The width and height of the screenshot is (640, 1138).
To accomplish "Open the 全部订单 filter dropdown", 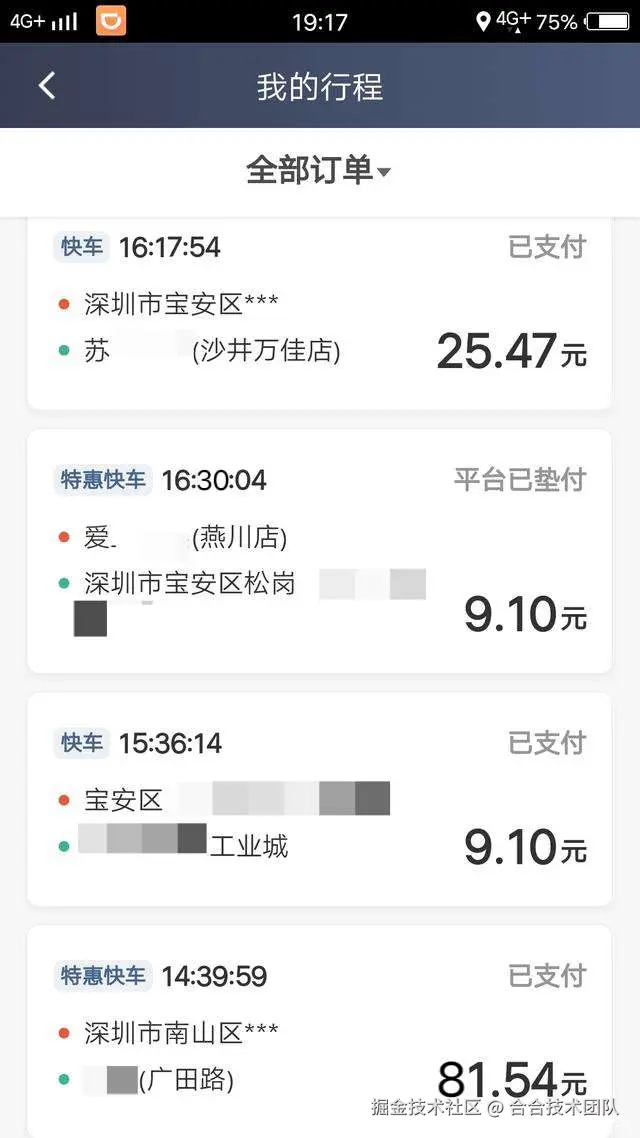I will point(310,170).
